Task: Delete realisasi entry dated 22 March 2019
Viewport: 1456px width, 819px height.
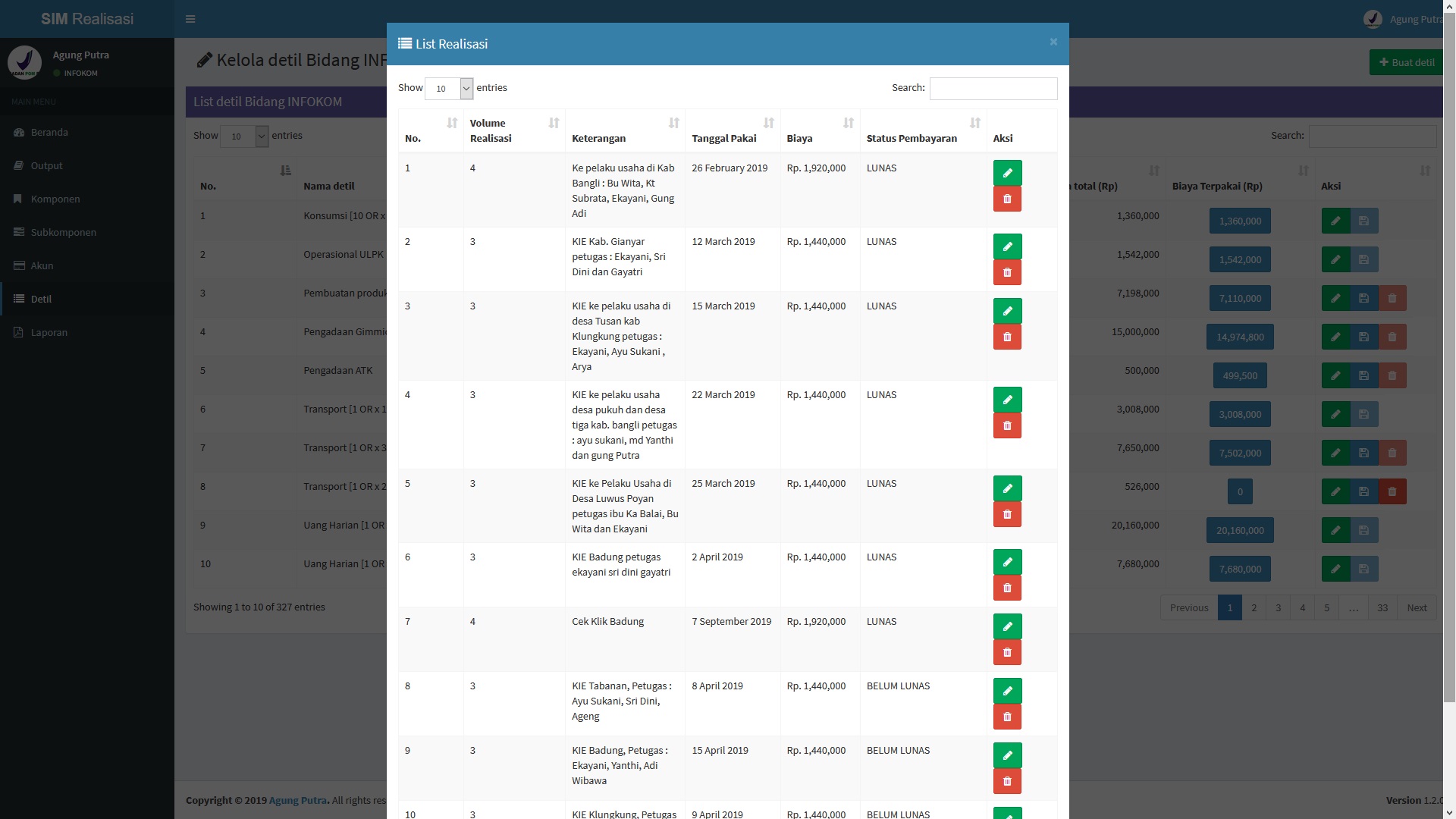Action: point(1007,425)
